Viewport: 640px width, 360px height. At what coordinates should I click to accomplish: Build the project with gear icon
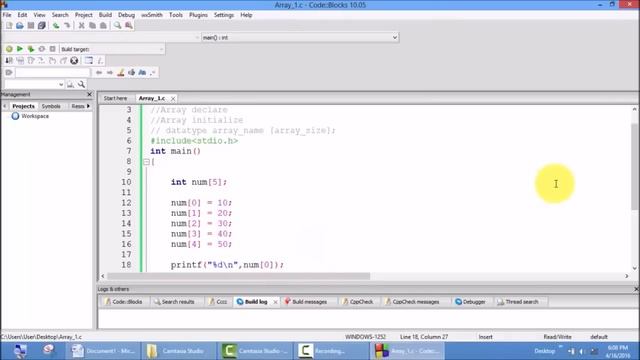9,49
